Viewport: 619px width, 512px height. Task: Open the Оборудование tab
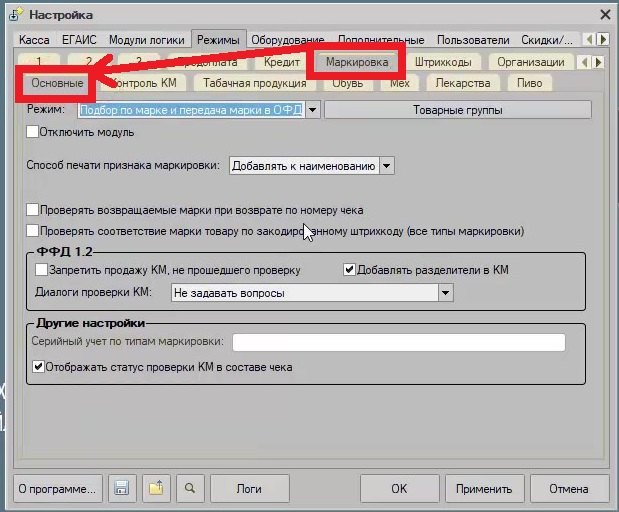tap(287, 40)
